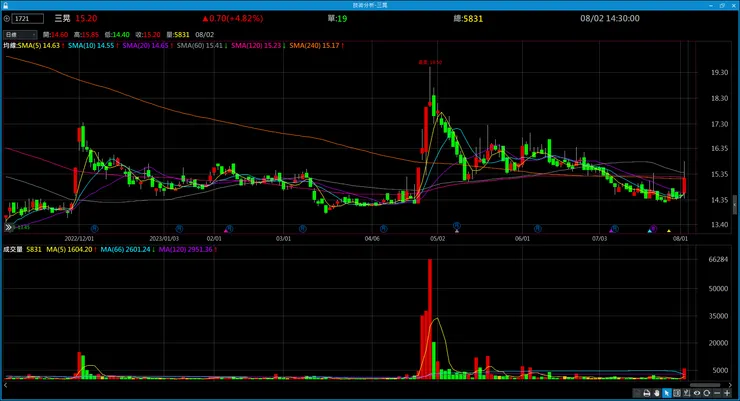740x401 pixels.
Task: Click the circle marker near 02/01
Action: [229, 228]
